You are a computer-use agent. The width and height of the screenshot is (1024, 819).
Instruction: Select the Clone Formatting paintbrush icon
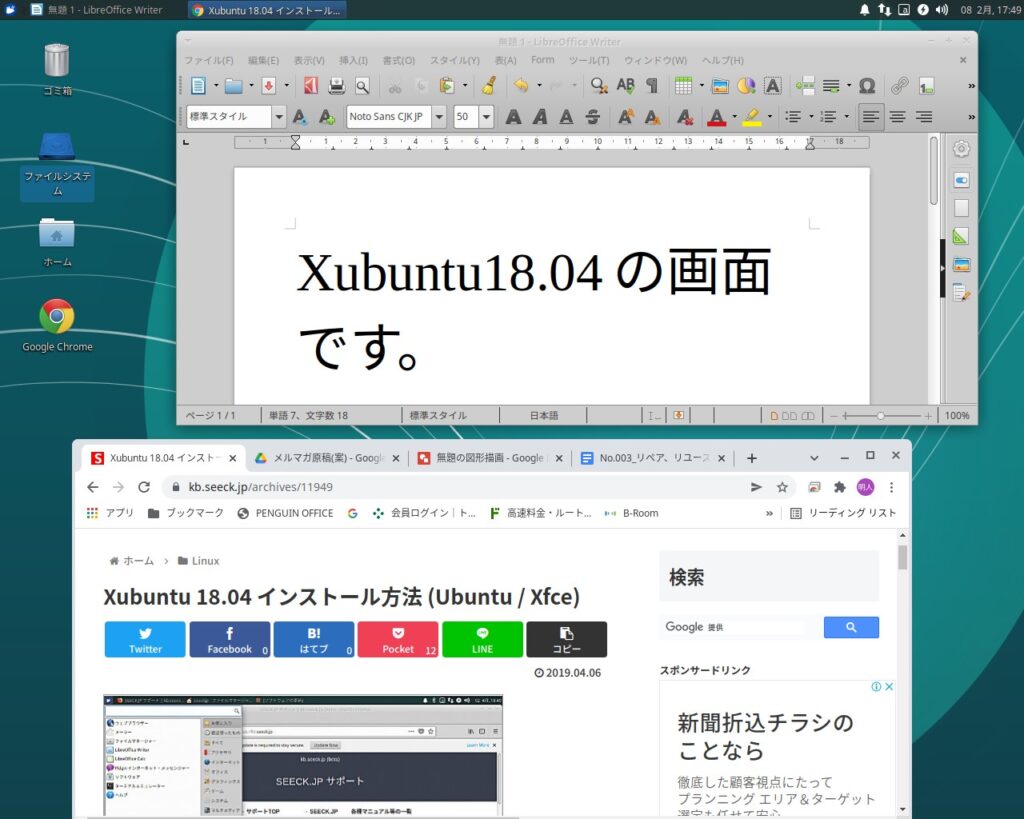(488, 86)
